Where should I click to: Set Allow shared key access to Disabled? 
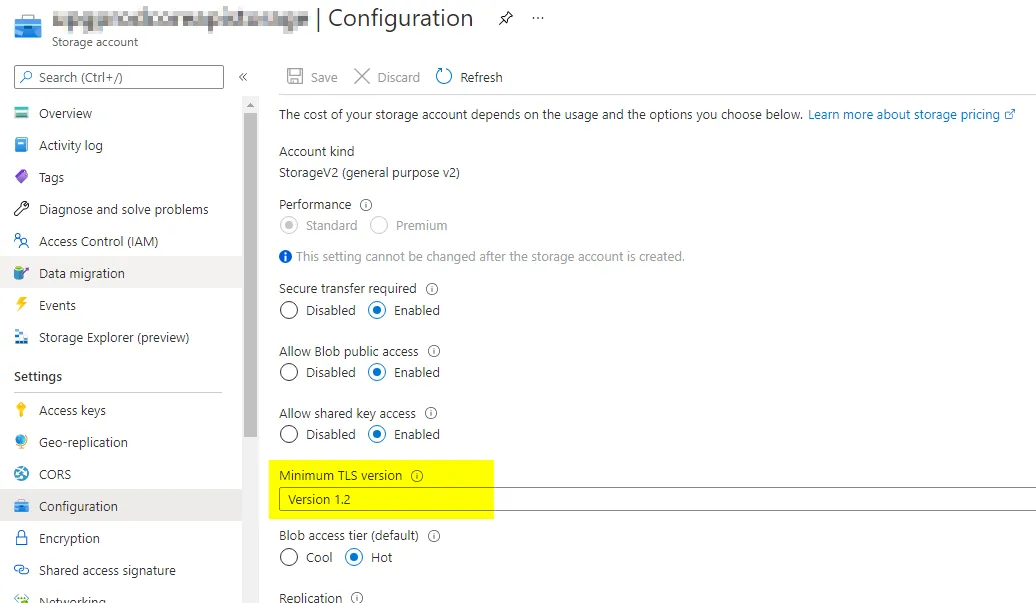[x=289, y=435]
